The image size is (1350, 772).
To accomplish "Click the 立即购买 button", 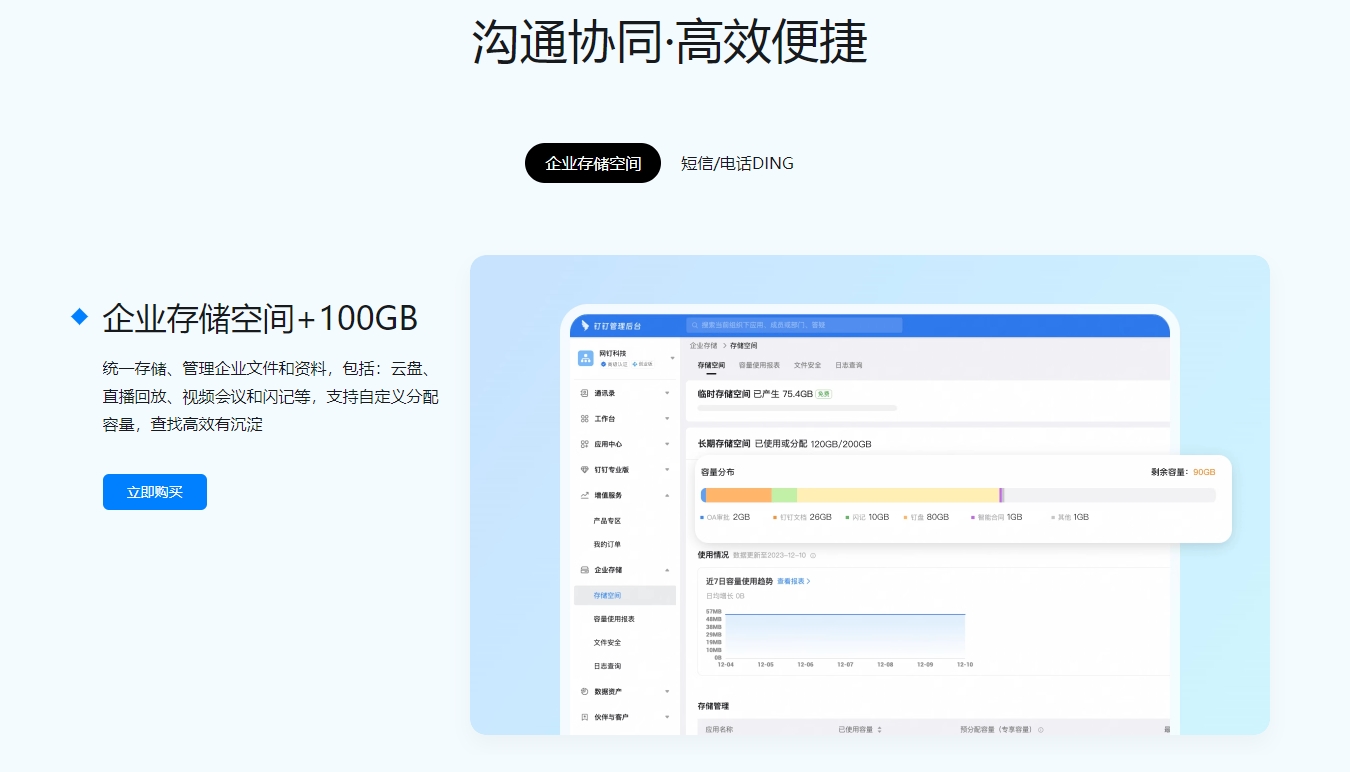I will [x=155, y=492].
